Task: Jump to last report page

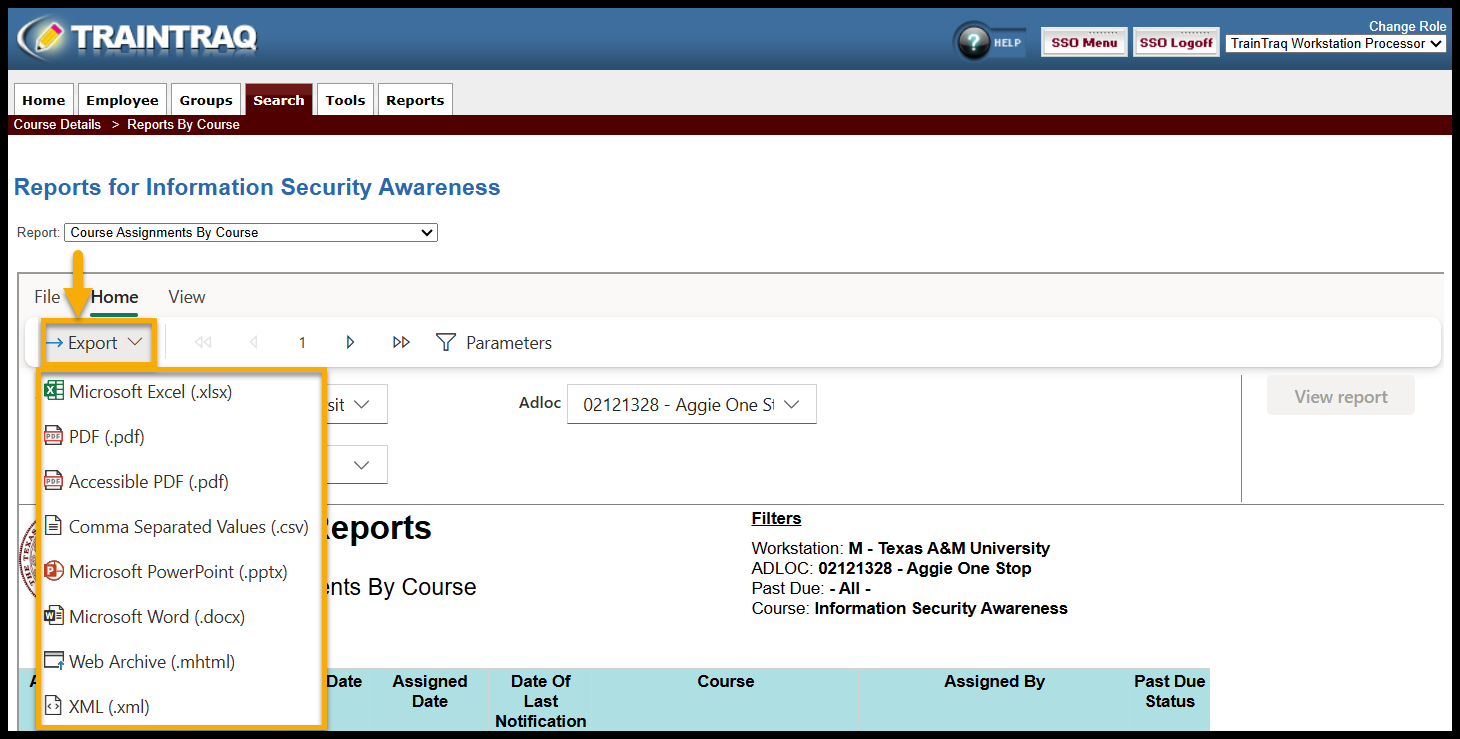Action: pos(401,343)
